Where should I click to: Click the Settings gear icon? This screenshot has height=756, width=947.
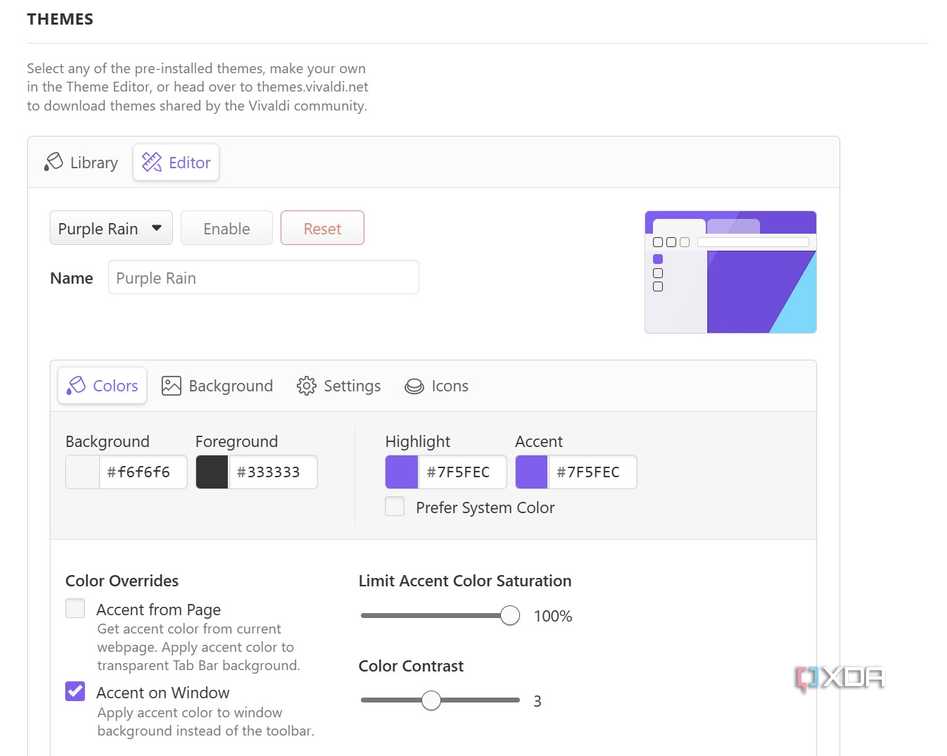pos(306,386)
